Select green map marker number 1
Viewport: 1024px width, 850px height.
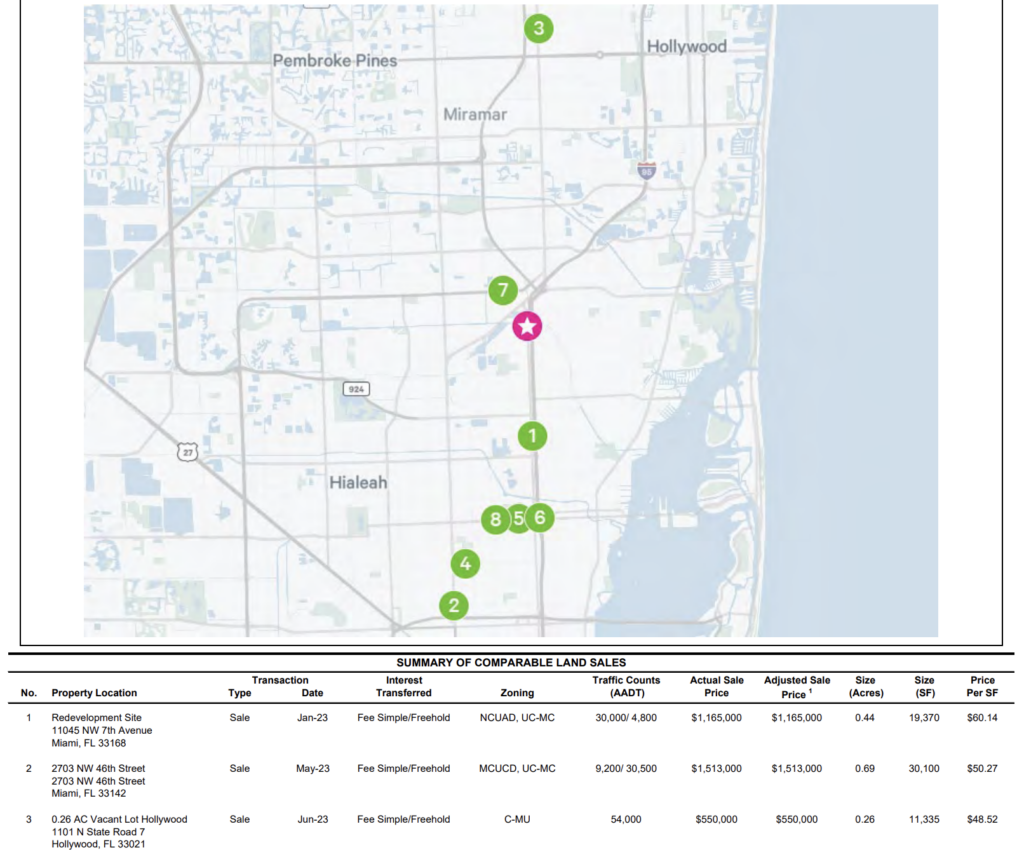[x=533, y=435]
